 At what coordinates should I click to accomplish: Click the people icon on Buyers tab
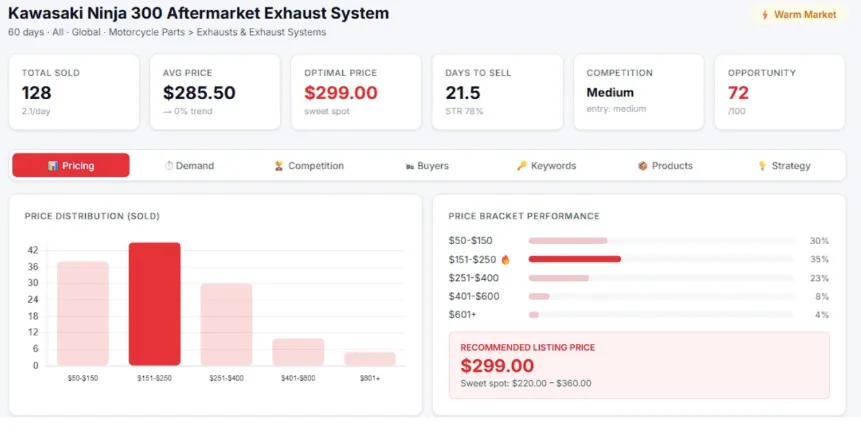(410, 166)
